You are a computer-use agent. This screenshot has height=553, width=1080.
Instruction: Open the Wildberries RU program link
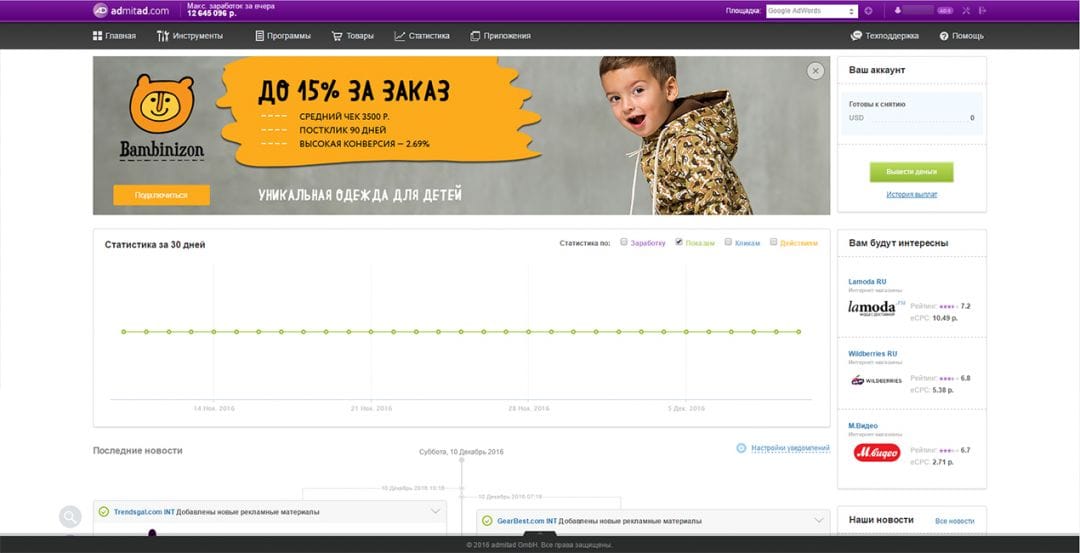click(873, 353)
